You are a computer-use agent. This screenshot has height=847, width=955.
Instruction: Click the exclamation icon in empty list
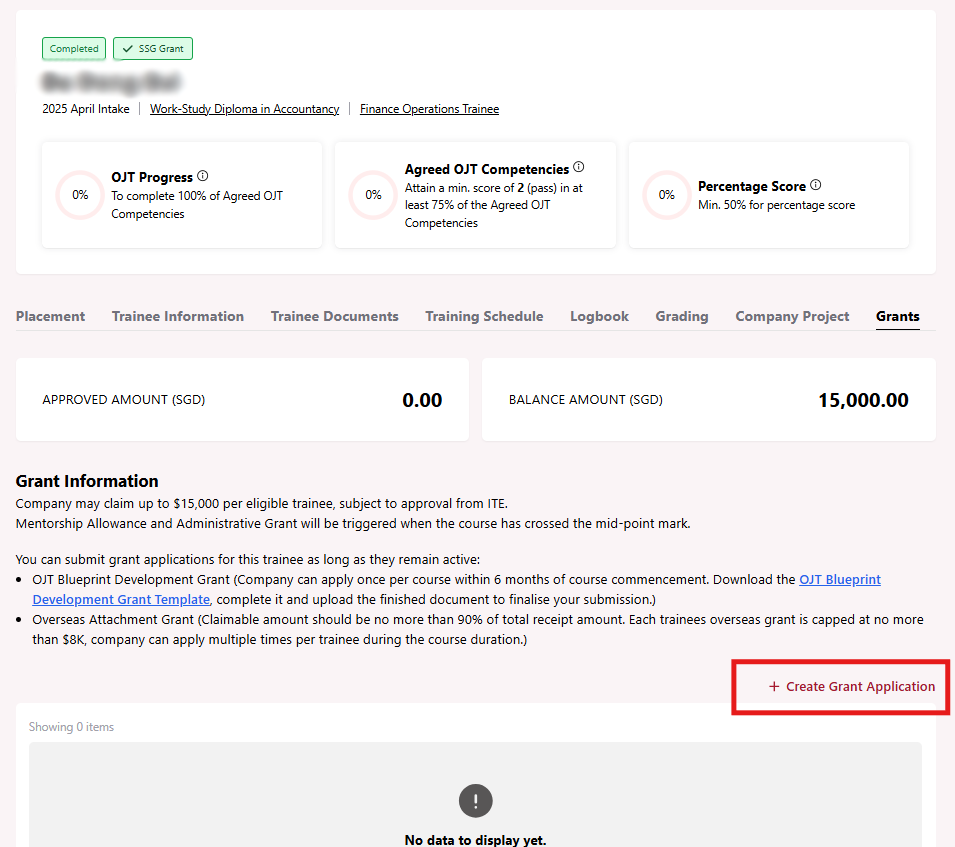[x=476, y=800]
